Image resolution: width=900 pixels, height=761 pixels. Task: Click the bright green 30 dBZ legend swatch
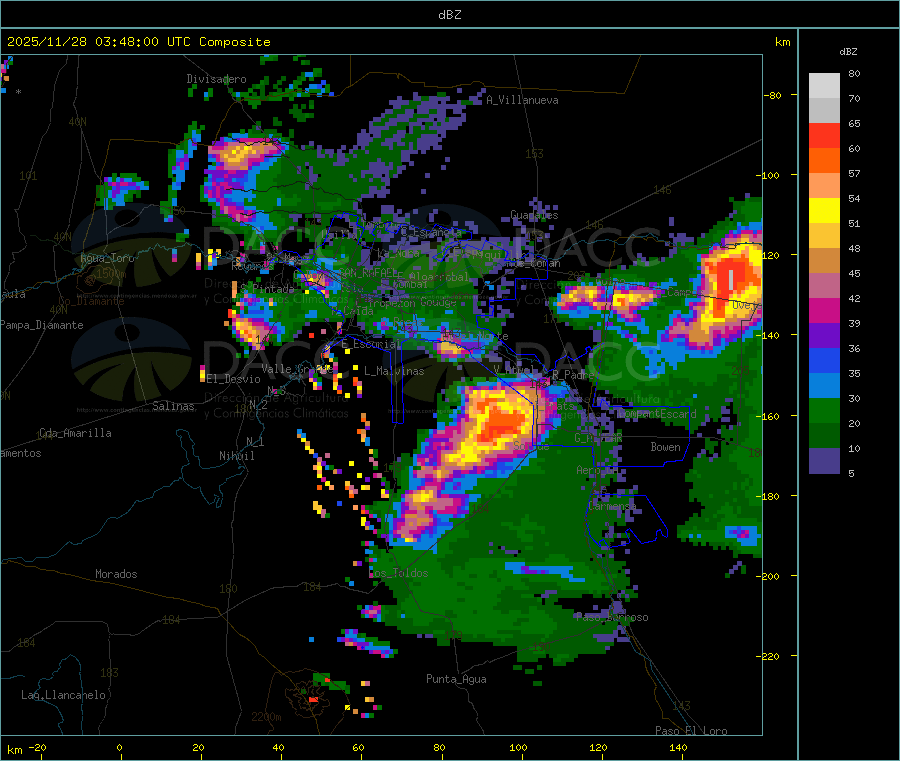[824, 411]
